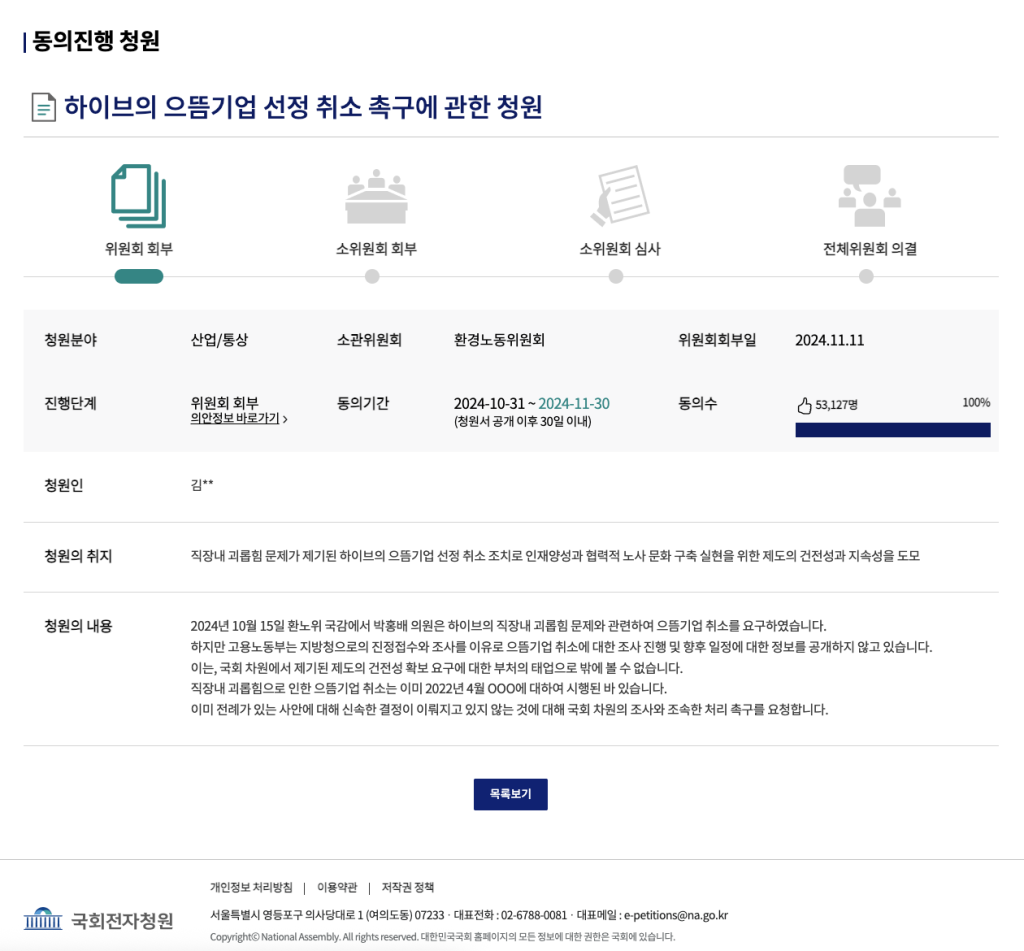Open the 의안정보 바로가기 link
The height and width of the screenshot is (951, 1024).
pyautogui.click(x=235, y=418)
